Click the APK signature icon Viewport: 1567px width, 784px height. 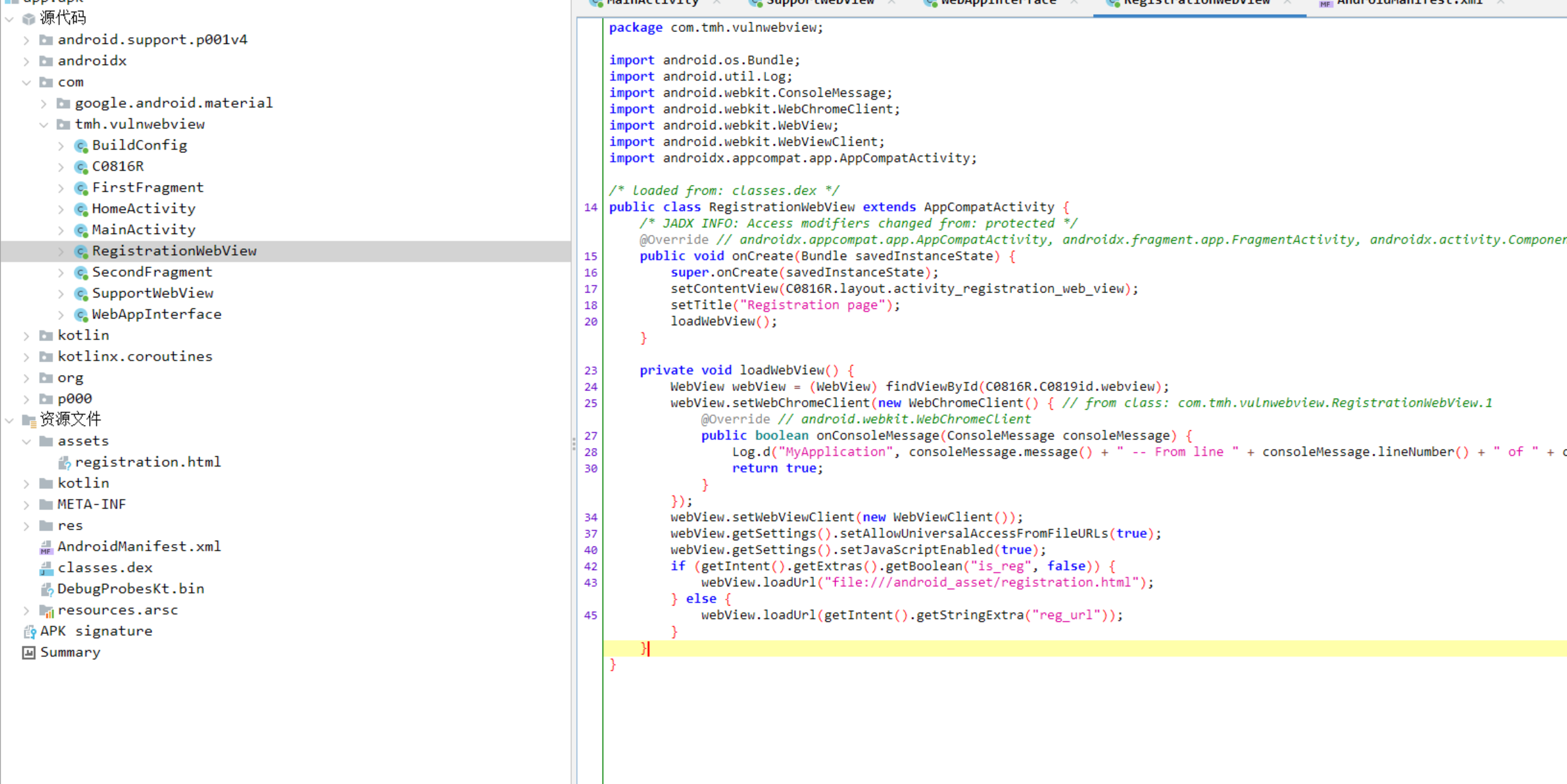(x=29, y=632)
